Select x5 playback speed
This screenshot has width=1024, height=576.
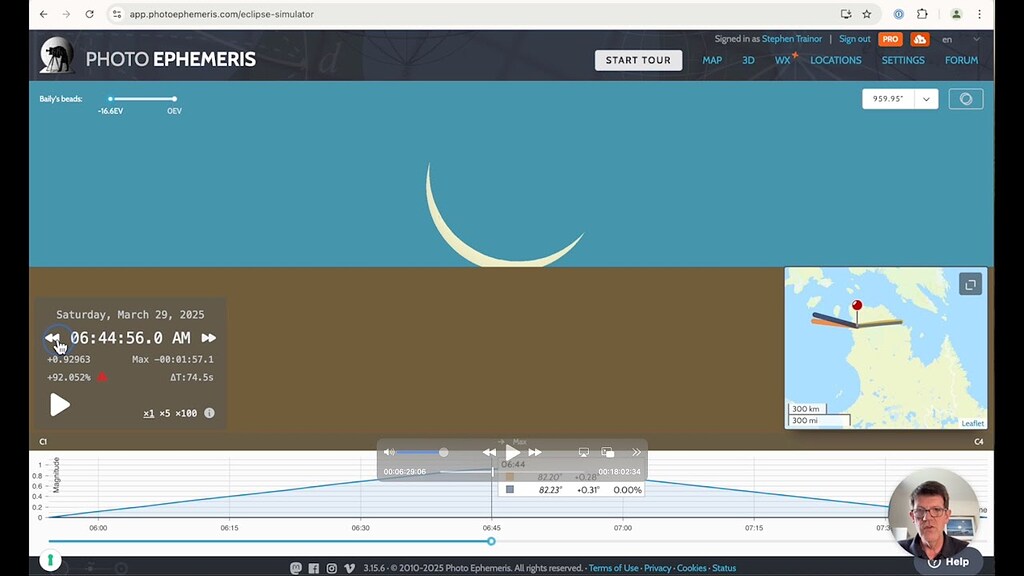point(165,413)
